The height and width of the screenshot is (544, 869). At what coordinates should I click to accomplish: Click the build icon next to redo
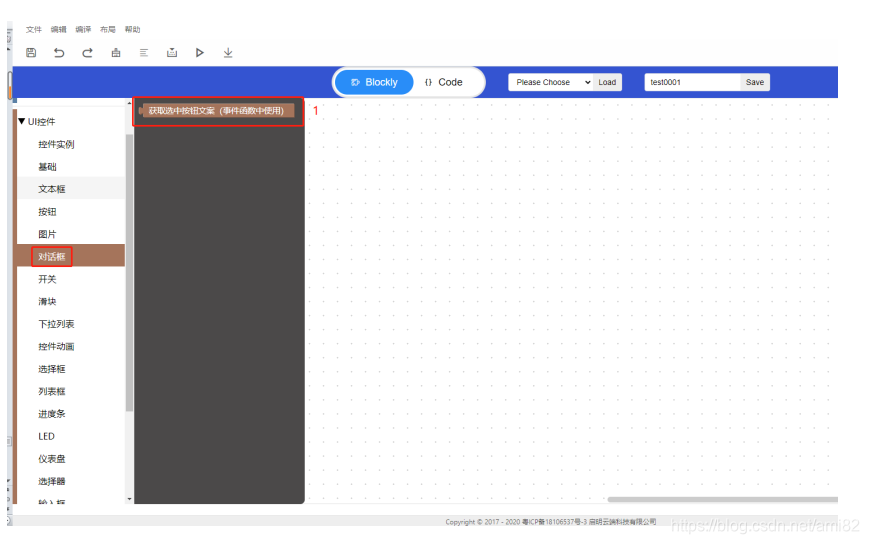[116, 53]
